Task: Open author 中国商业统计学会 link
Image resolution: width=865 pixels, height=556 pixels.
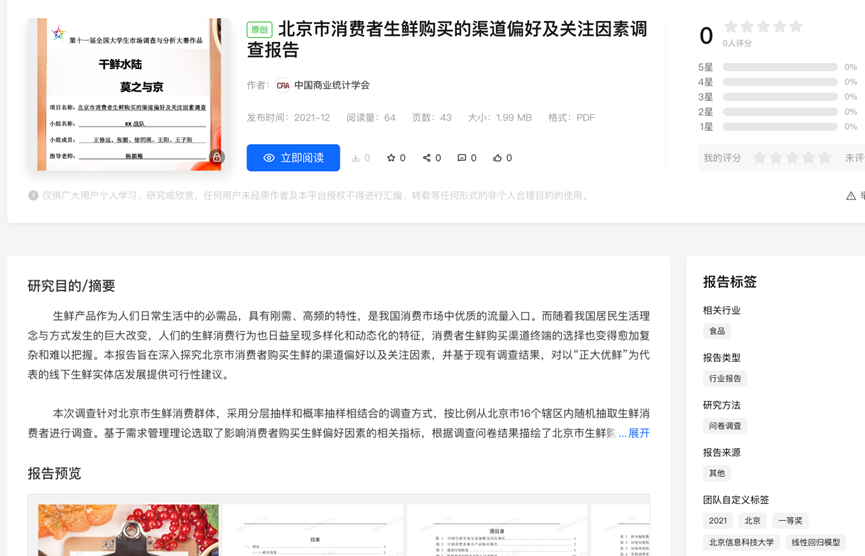Action: [x=332, y=86]
